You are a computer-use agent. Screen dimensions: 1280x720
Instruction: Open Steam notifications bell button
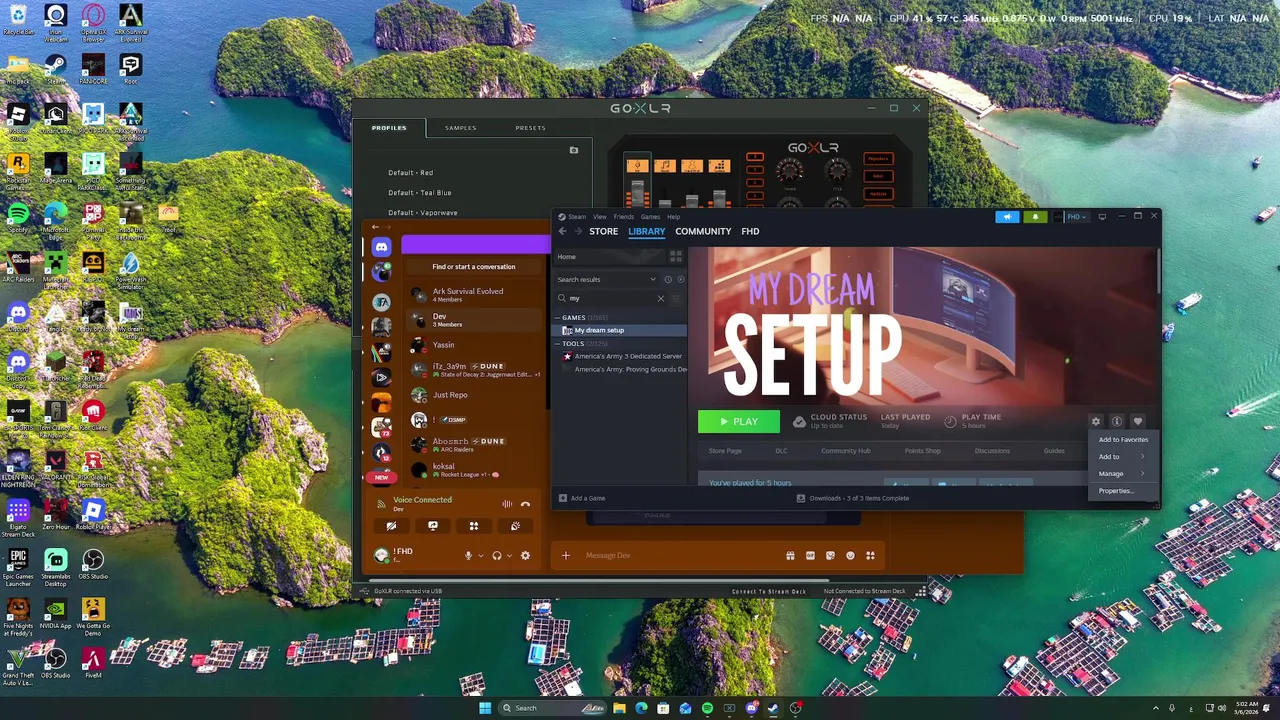point(1035,216)
